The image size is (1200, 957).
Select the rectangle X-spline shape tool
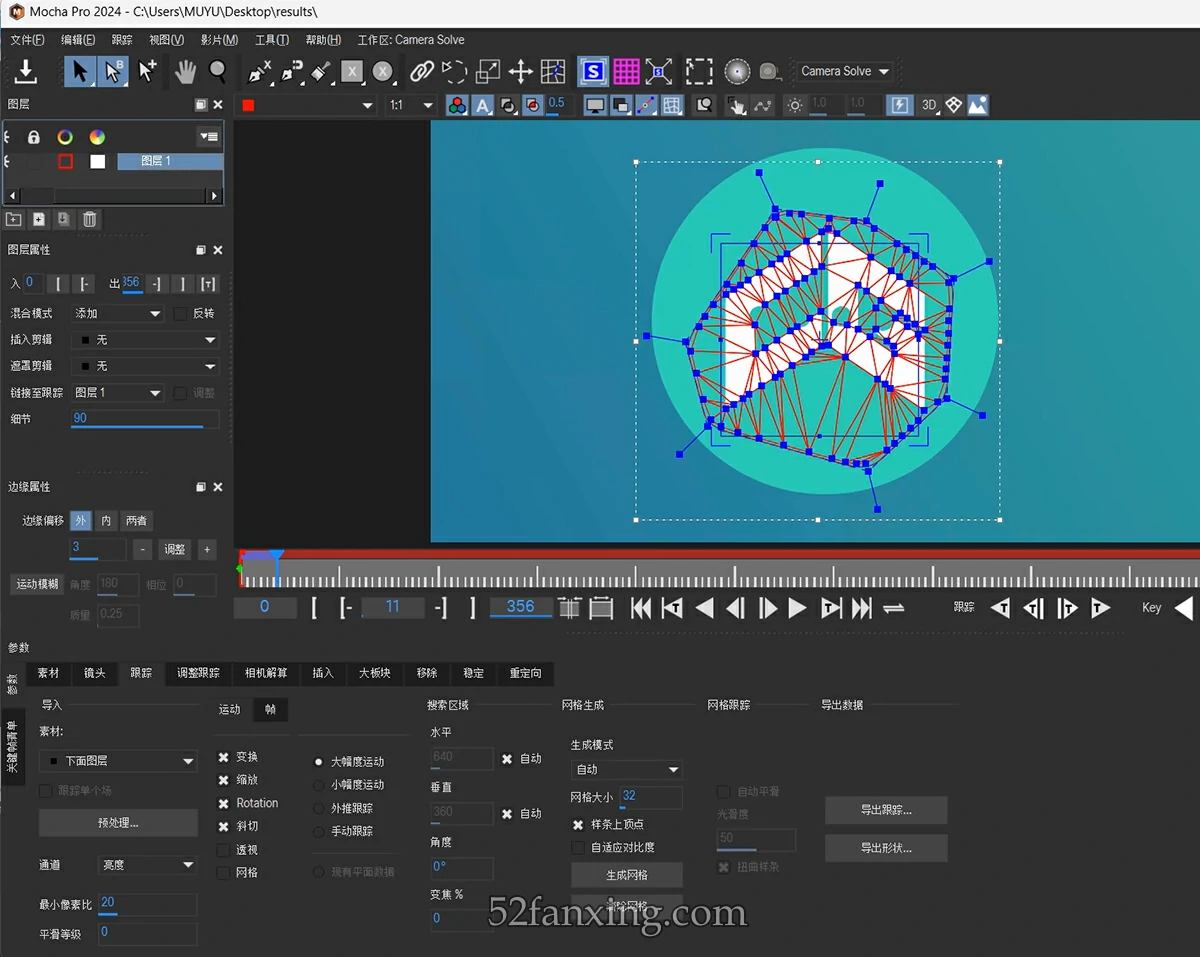(351, 71)
